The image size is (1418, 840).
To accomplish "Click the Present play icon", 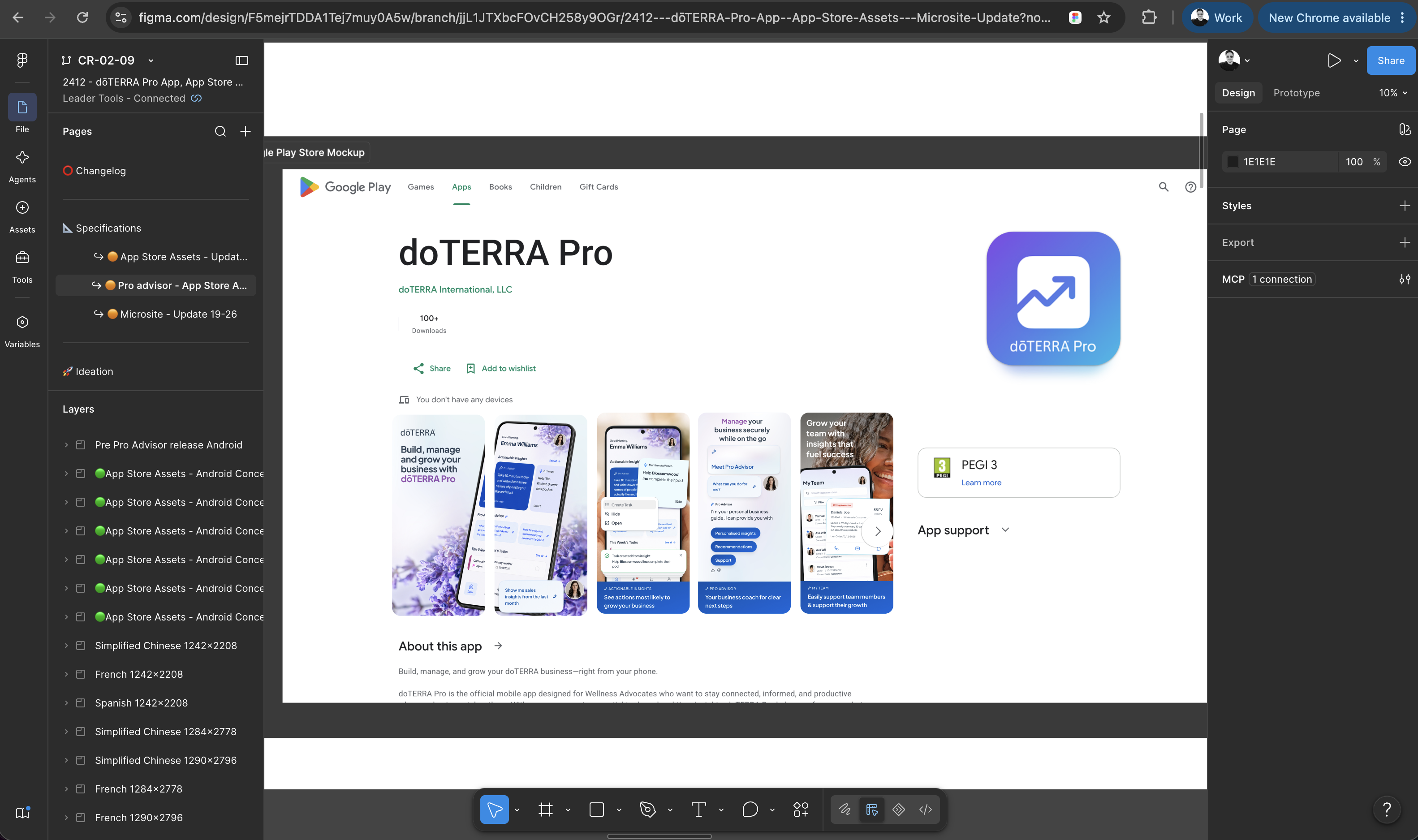I will pos(1334,60).
